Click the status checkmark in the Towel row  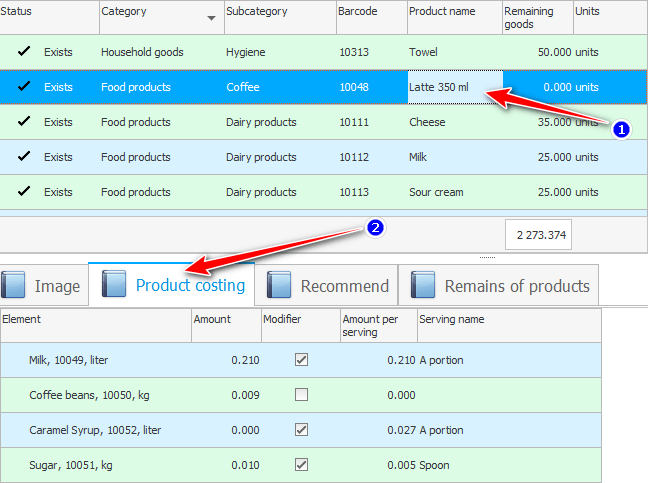(x=24, y=51)
